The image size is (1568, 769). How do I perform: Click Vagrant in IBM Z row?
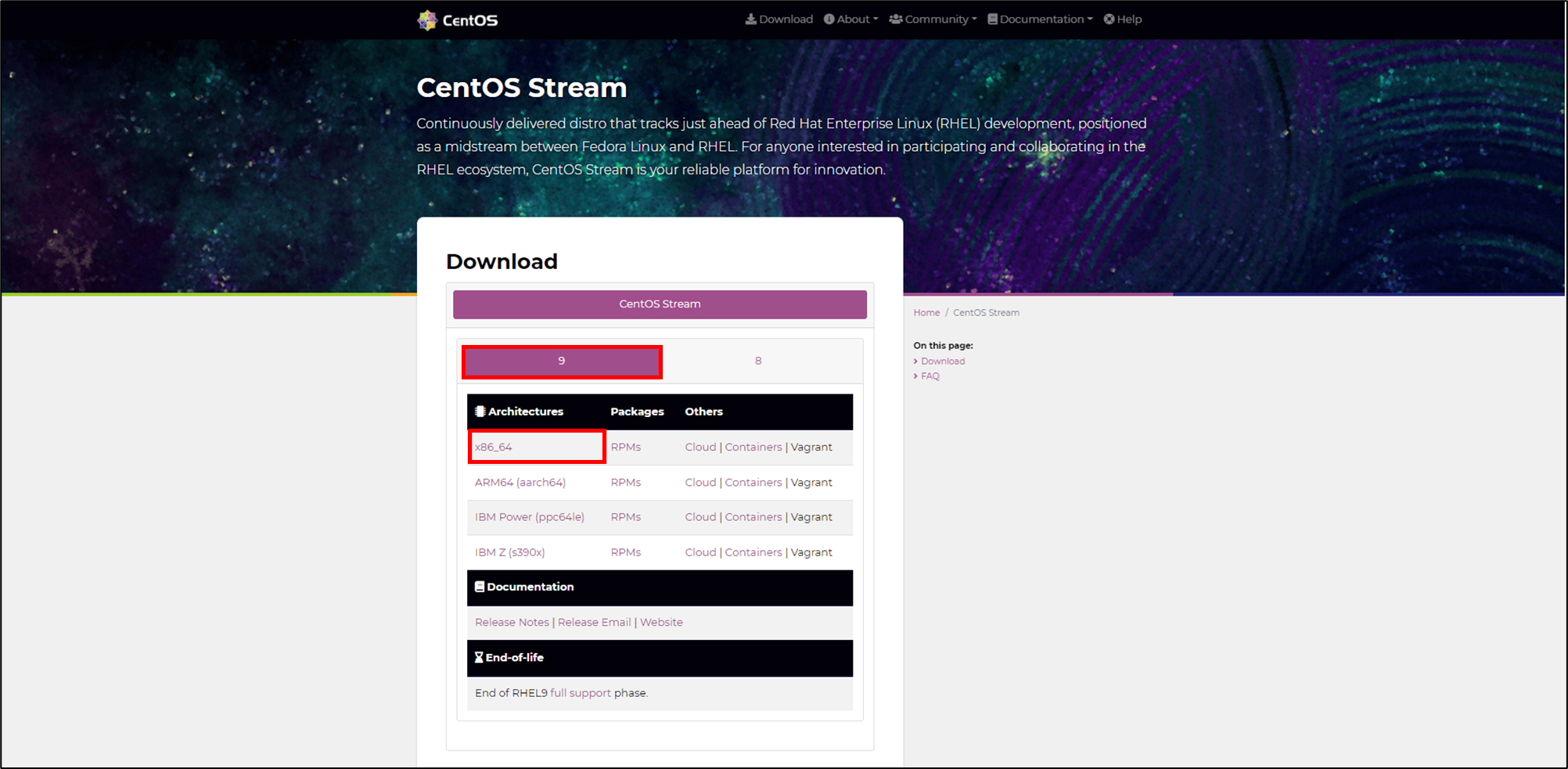pos(811,552)
